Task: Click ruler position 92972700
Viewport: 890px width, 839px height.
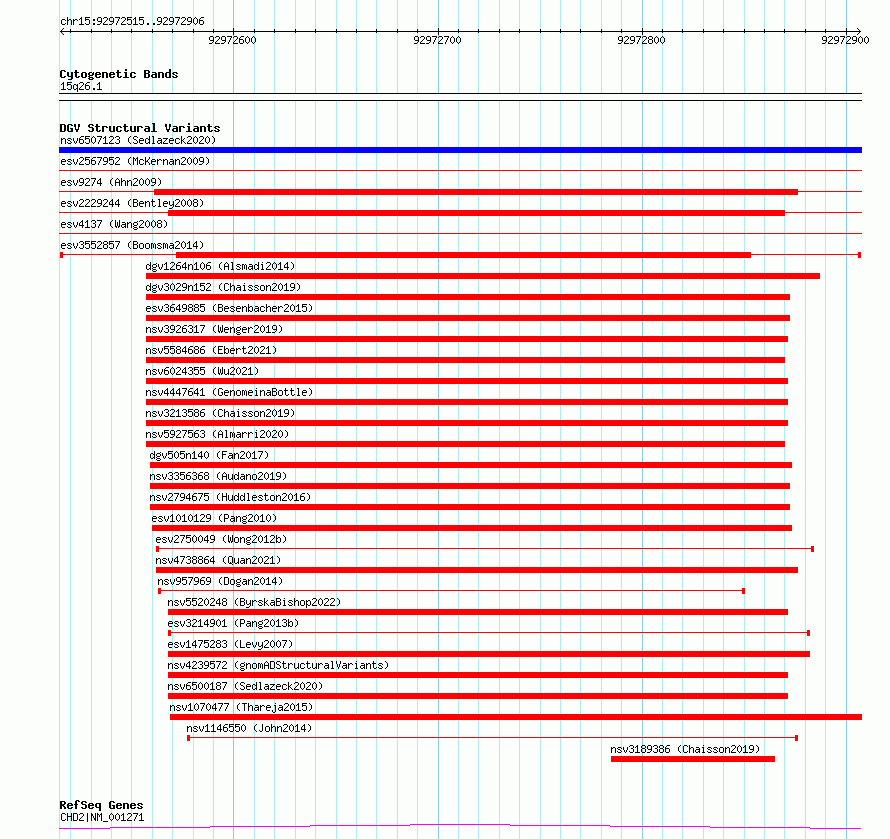Action: click(438, 40)
